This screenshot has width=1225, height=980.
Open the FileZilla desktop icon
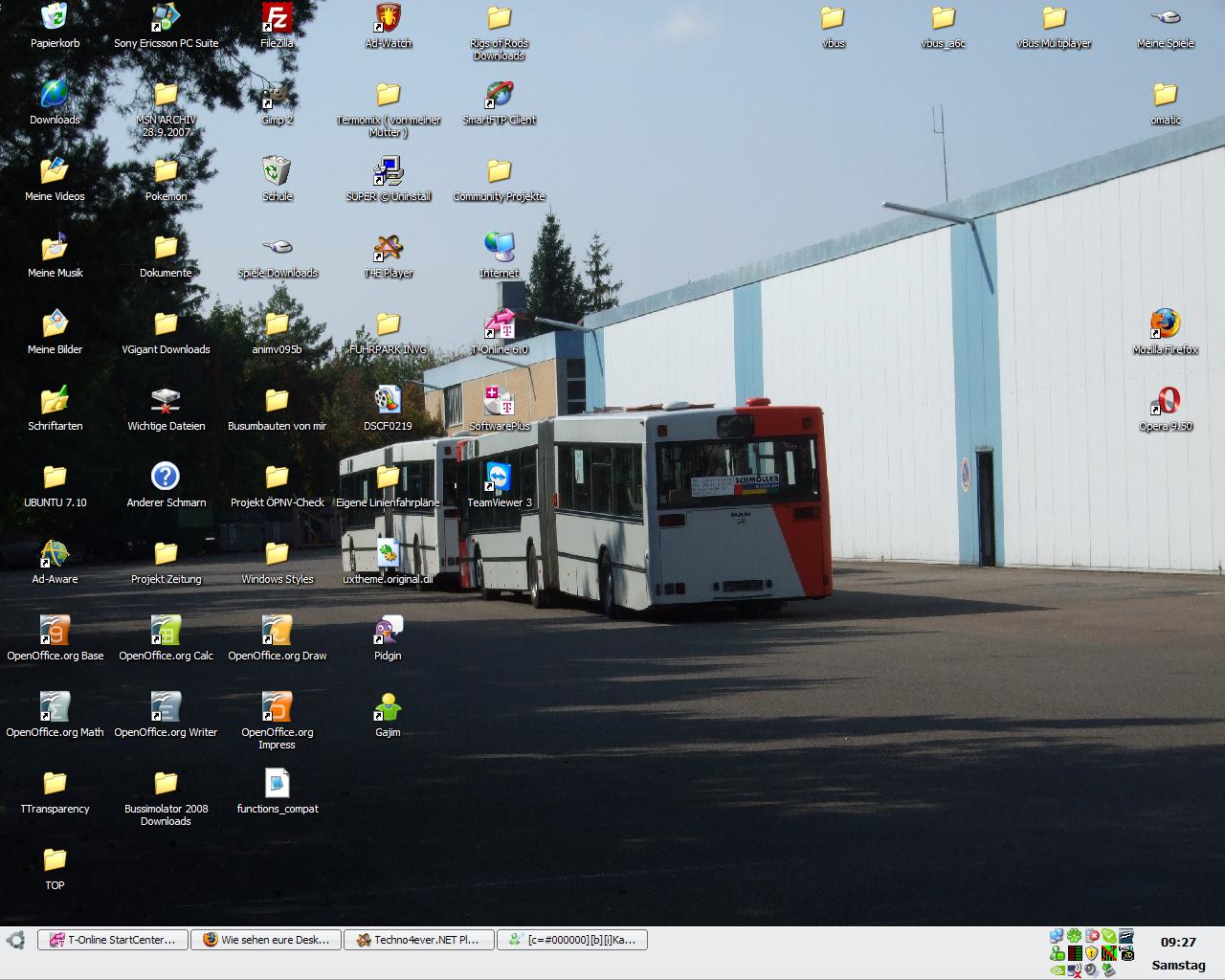pyautogui.click(x=277, y=18)
